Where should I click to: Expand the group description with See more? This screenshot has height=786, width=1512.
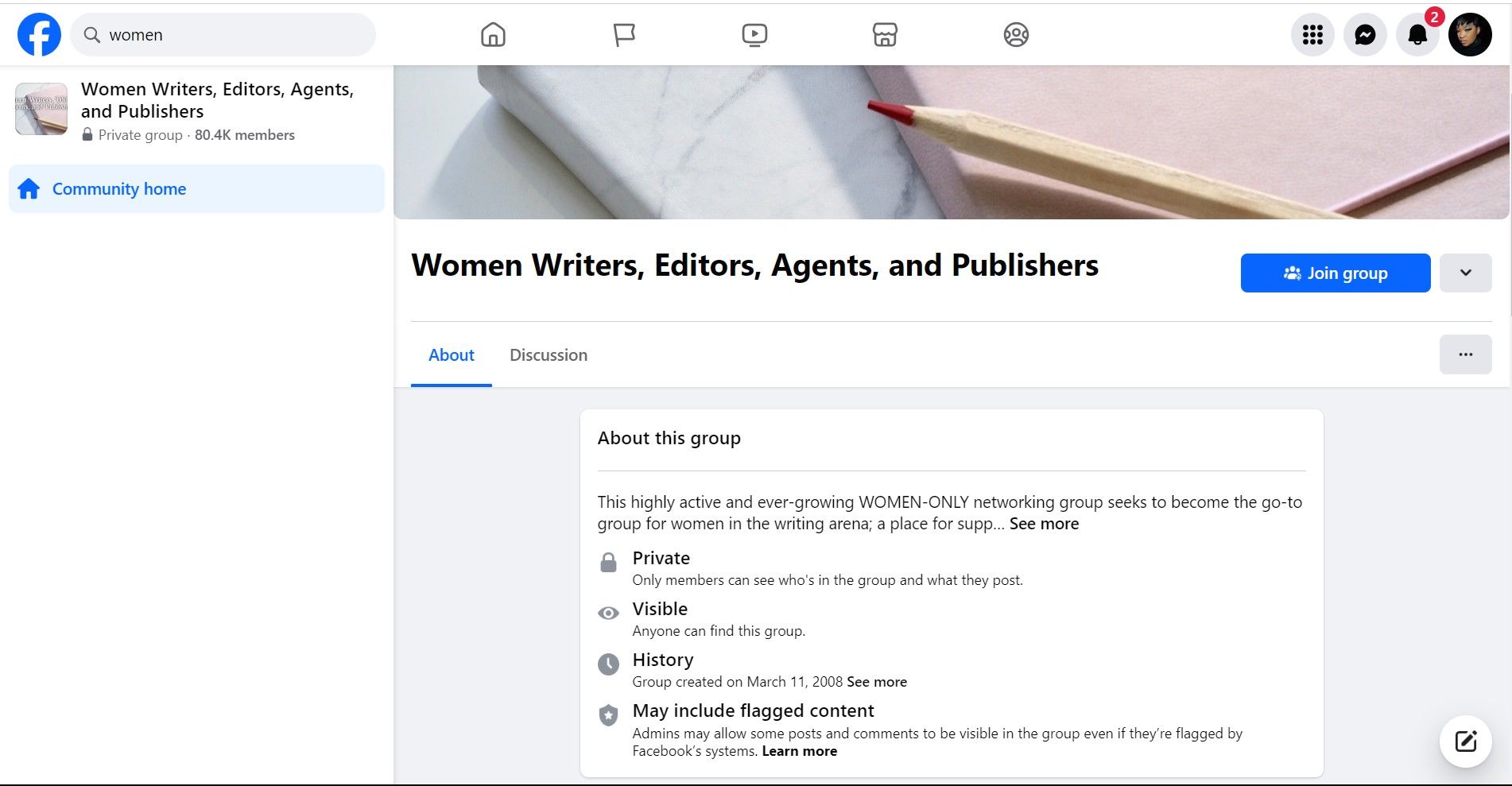click(x=1044, y=524)
